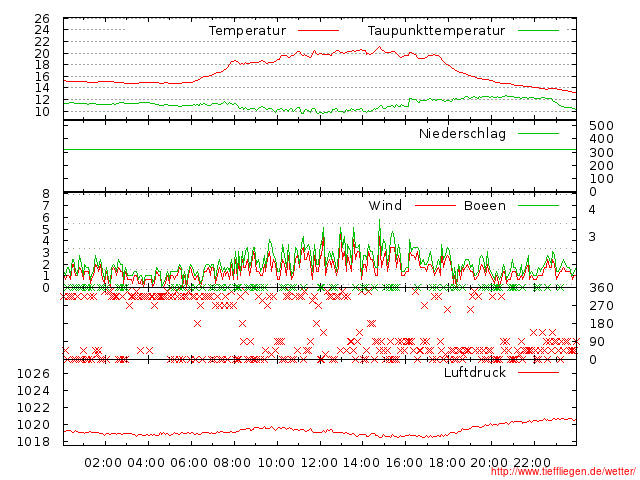Click the 14:00 time axis label

coord(361,463)
